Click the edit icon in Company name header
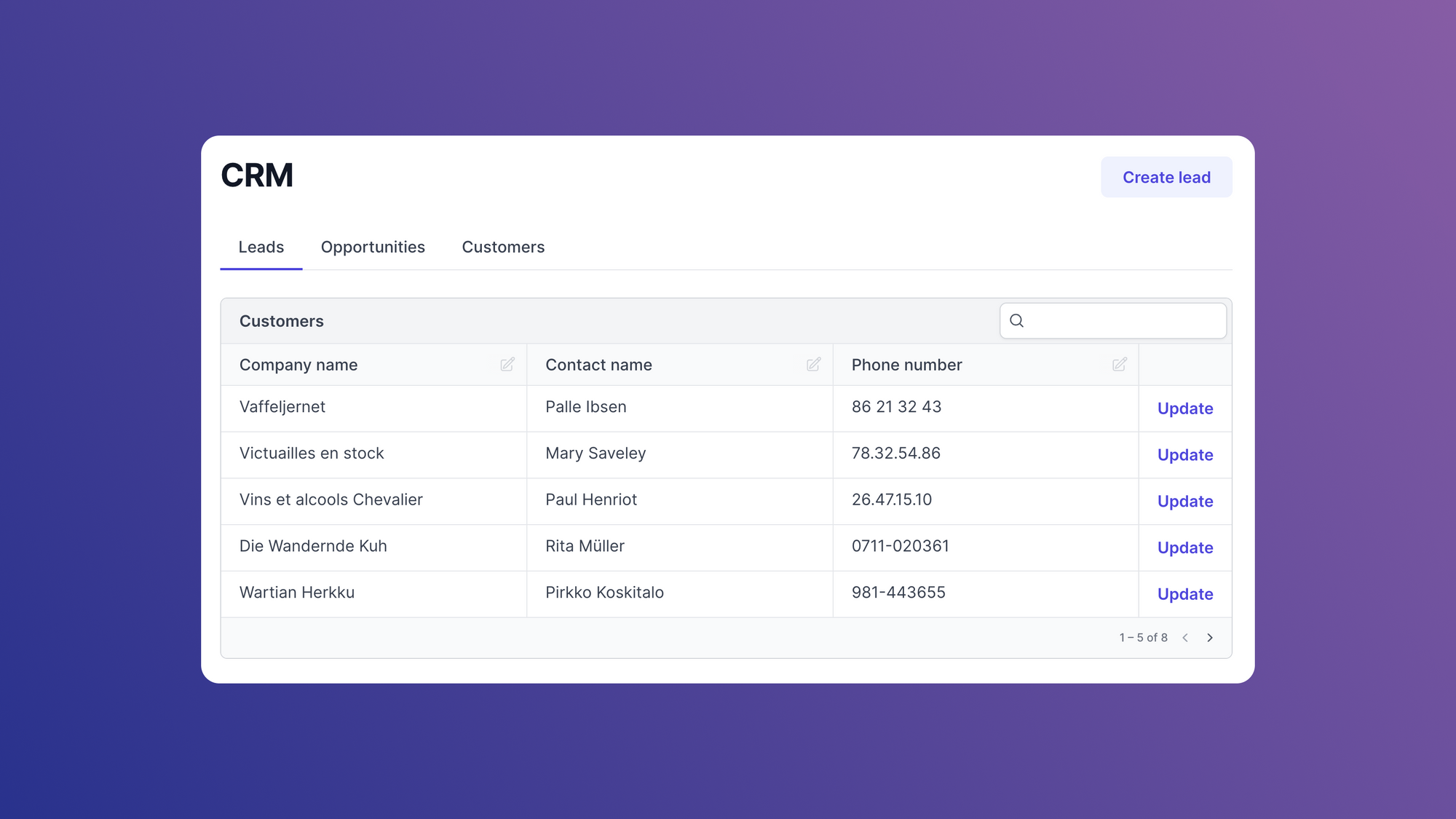 coord(507,364)
